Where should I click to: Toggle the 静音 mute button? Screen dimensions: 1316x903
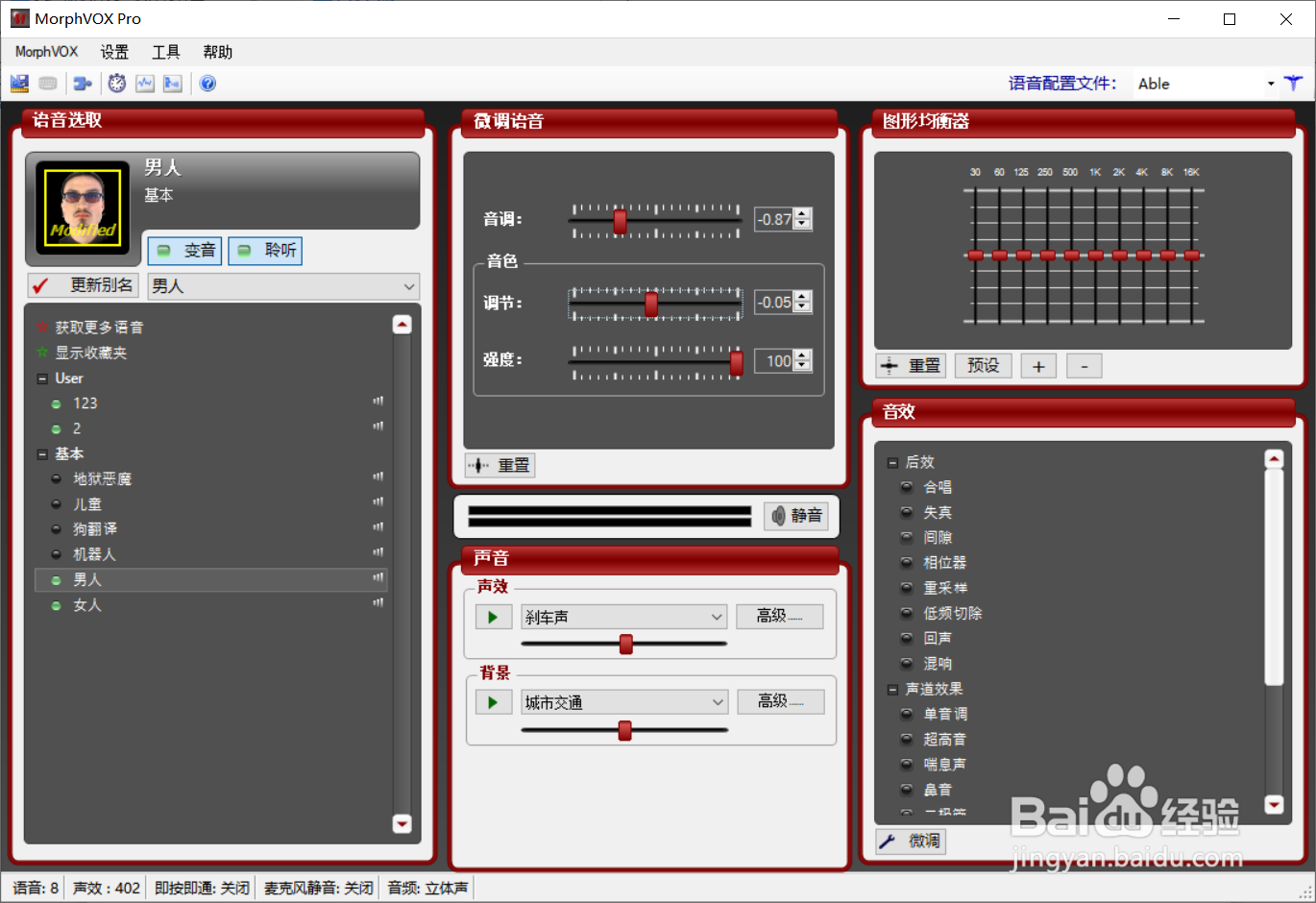pos(795,516)
